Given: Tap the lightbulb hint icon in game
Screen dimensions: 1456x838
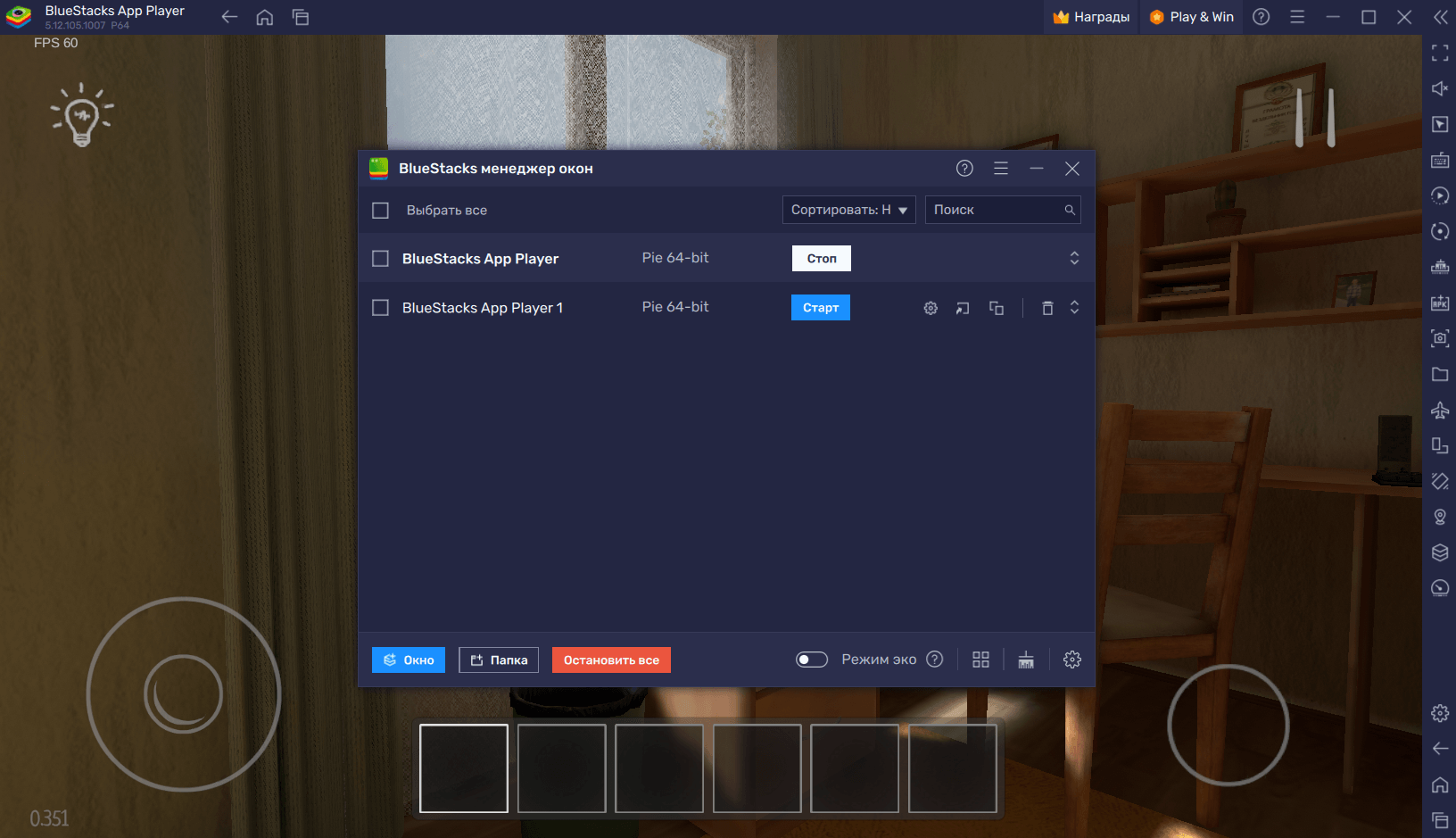Looking at the screenshot, I should (82, 115).
